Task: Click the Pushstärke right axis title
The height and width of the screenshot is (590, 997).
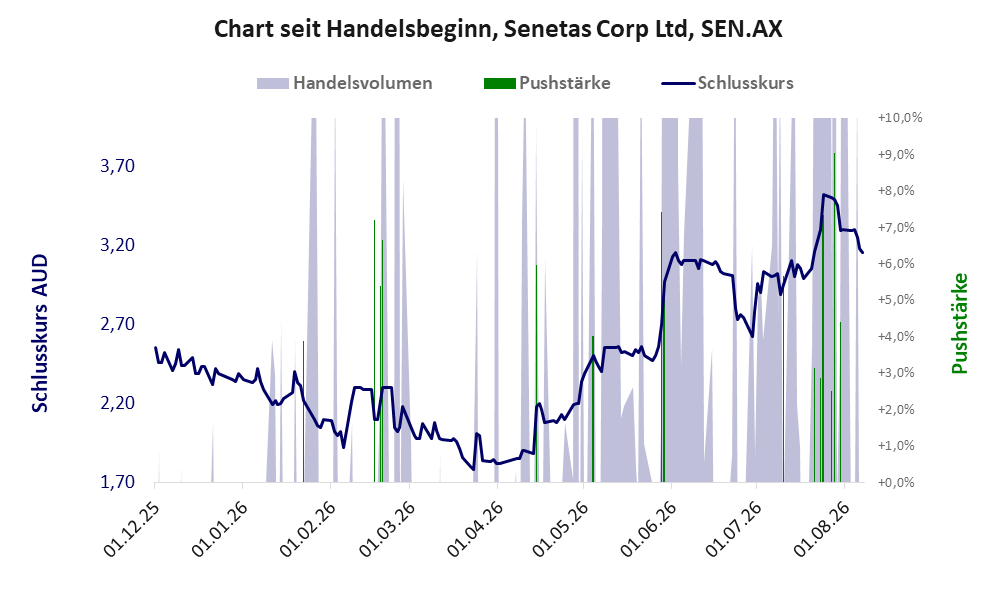Action: tap(959, 324)
